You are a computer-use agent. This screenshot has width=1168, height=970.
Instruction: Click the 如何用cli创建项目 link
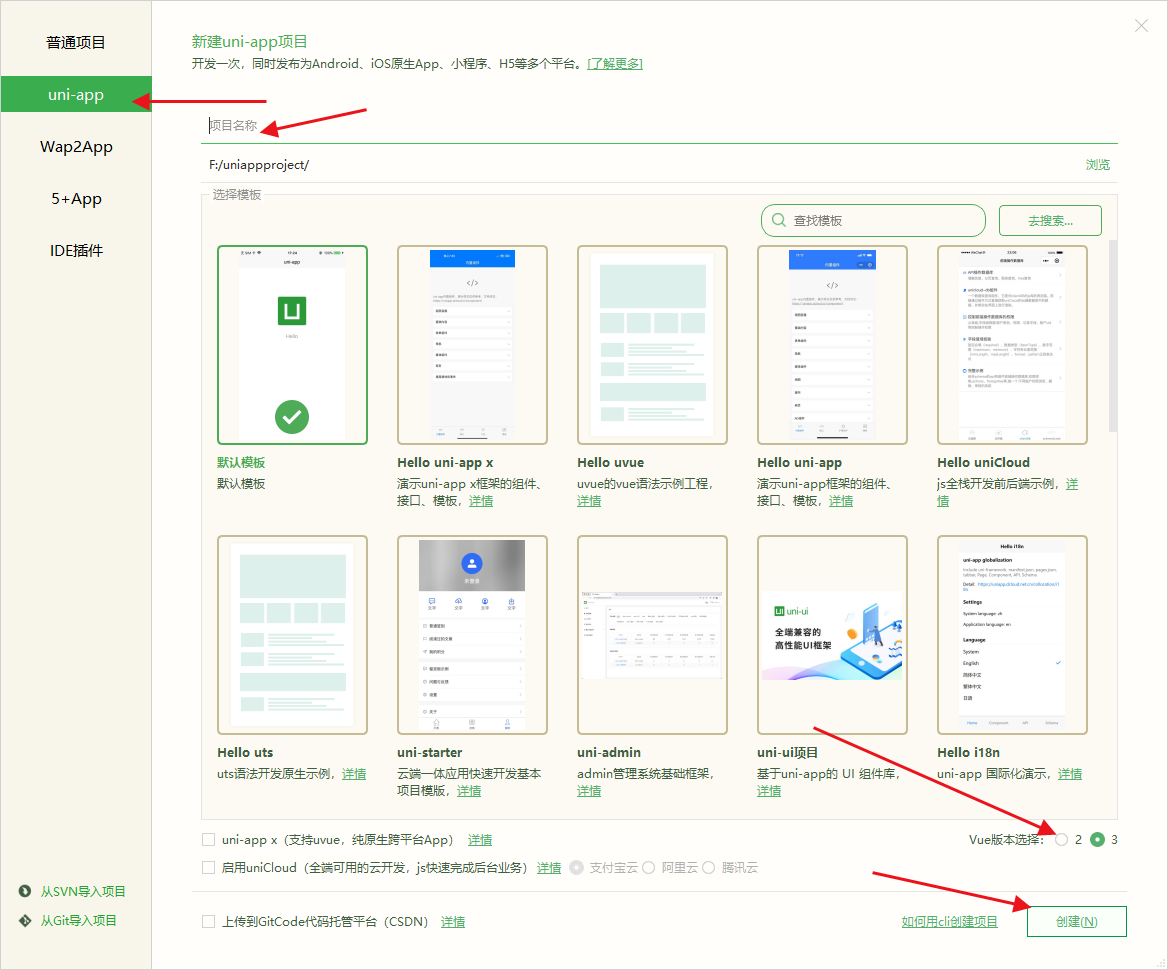[950, 922]
